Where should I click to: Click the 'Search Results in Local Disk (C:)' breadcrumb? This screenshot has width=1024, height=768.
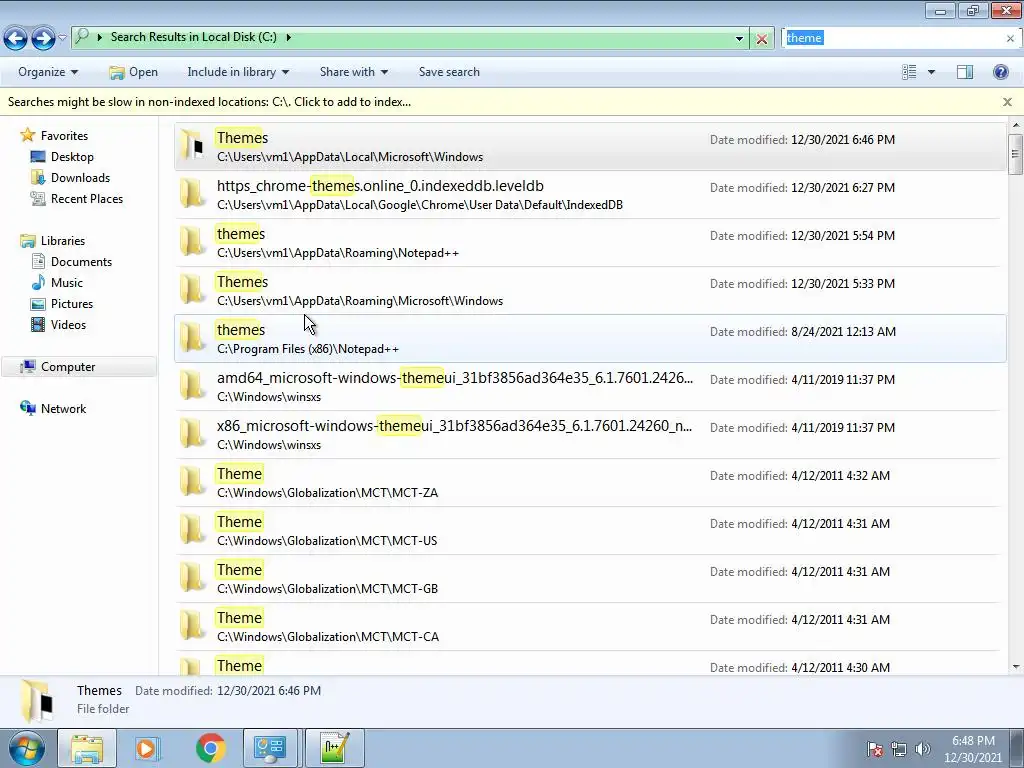tap(193, 37)
